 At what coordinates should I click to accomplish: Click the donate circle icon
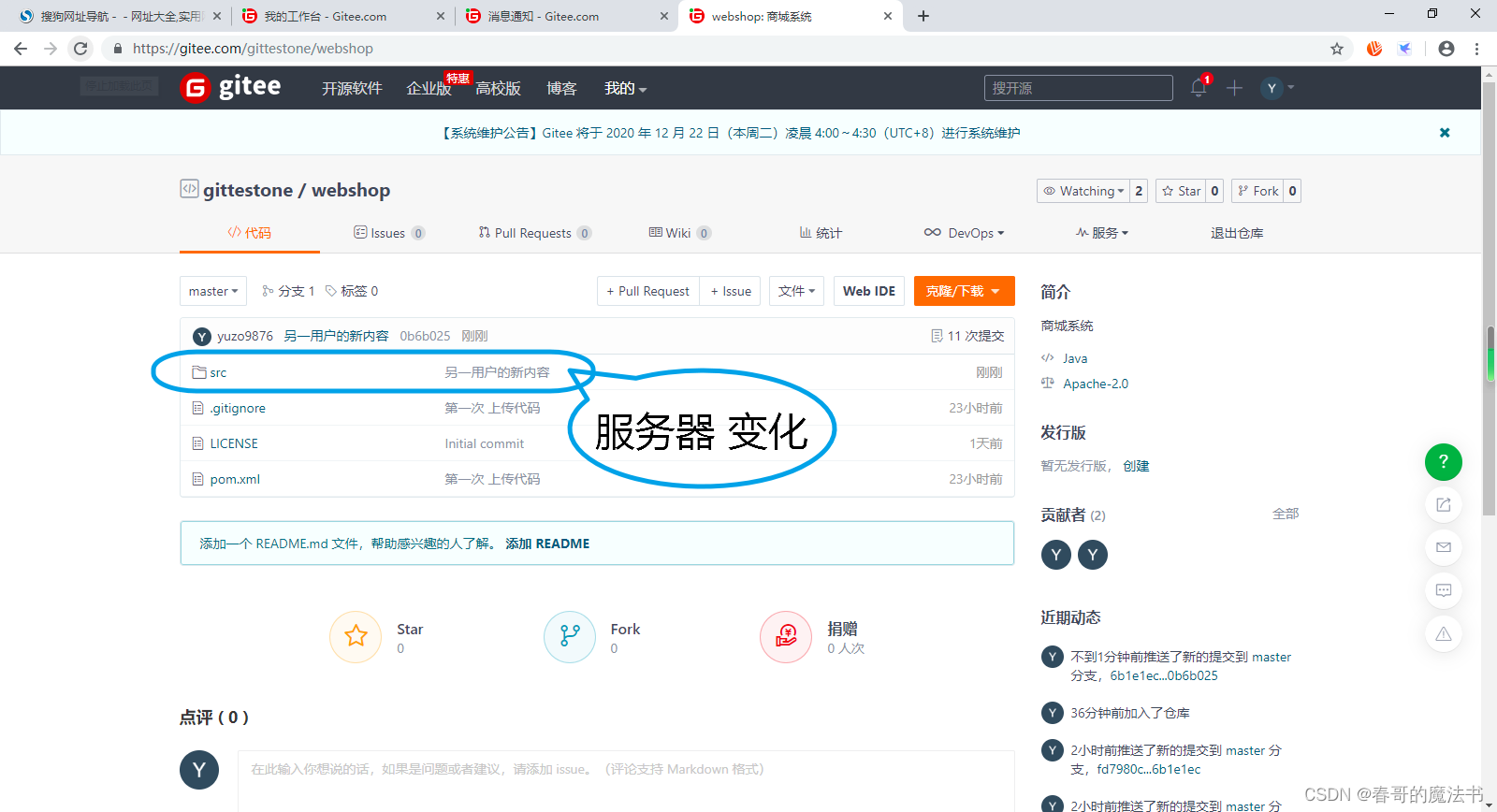point(786,637)
